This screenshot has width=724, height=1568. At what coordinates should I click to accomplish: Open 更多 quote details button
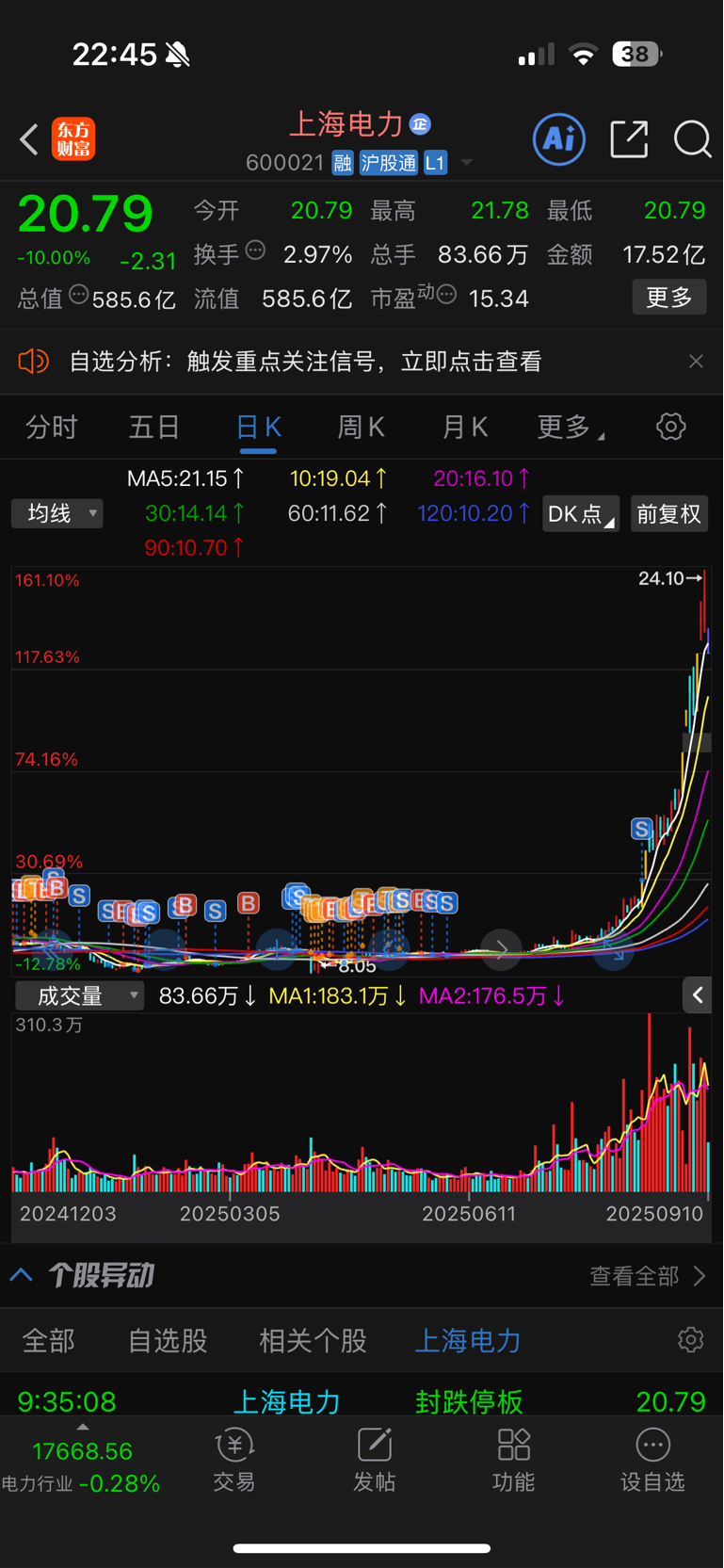point(669,298)
